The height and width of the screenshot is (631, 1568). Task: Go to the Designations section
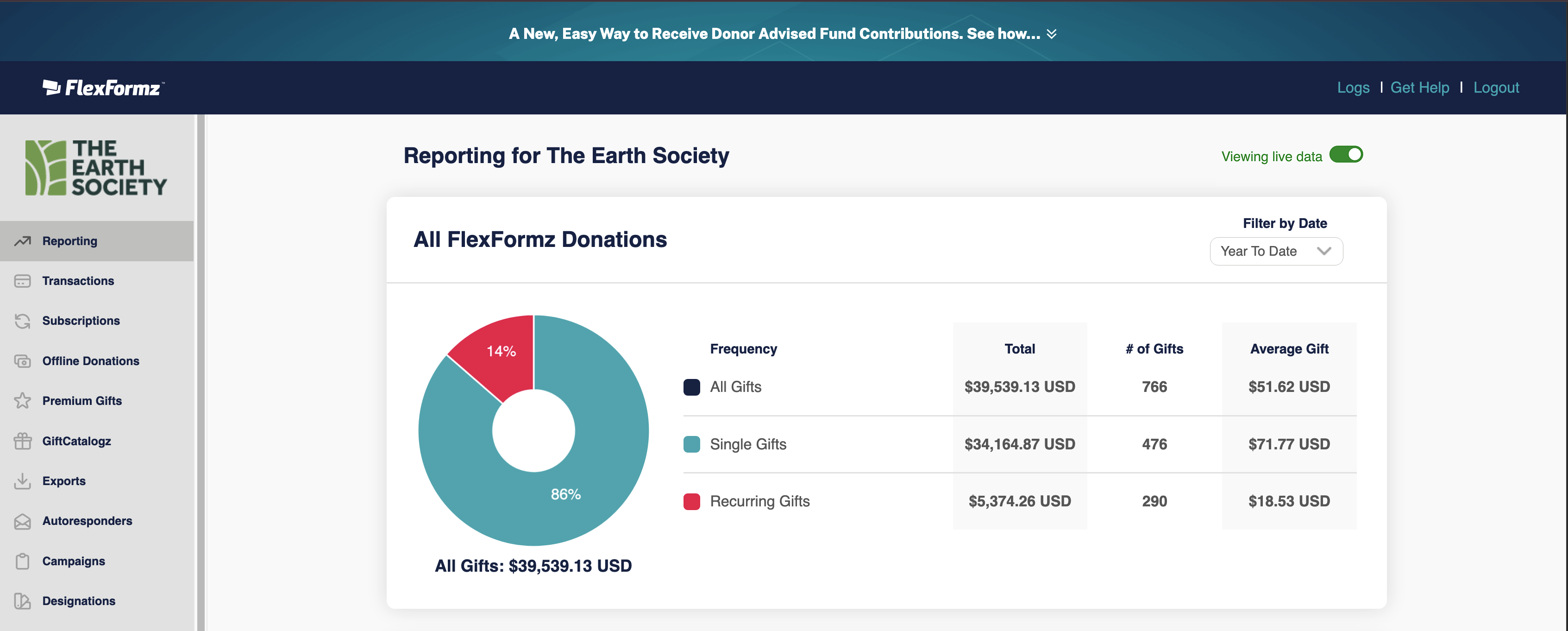[79, 601]
